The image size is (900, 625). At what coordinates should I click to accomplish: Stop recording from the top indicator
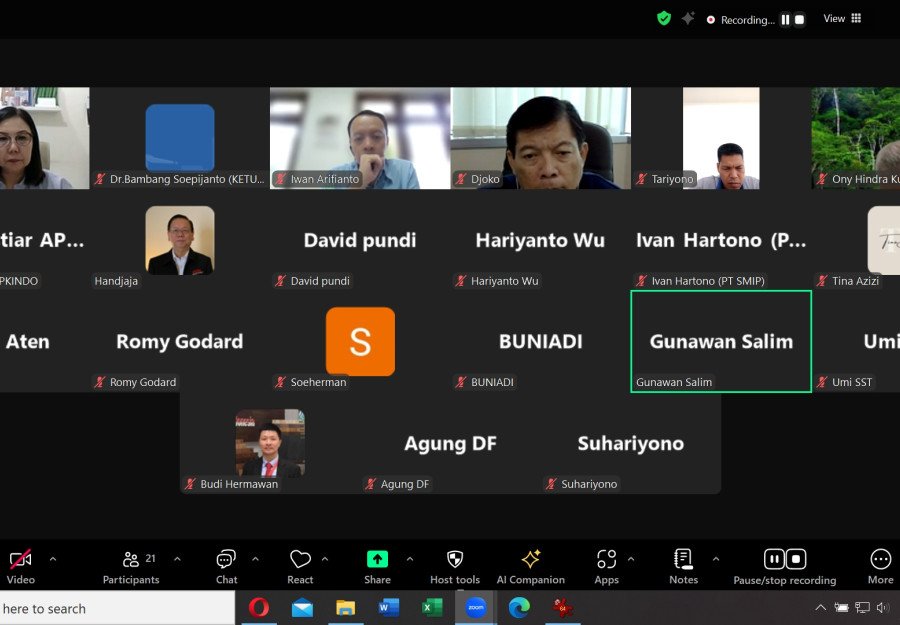click(799, 20)
